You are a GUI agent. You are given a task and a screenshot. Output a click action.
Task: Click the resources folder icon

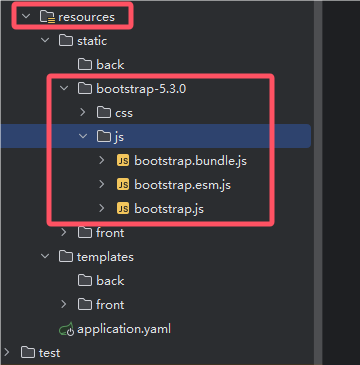coord(47,17)
